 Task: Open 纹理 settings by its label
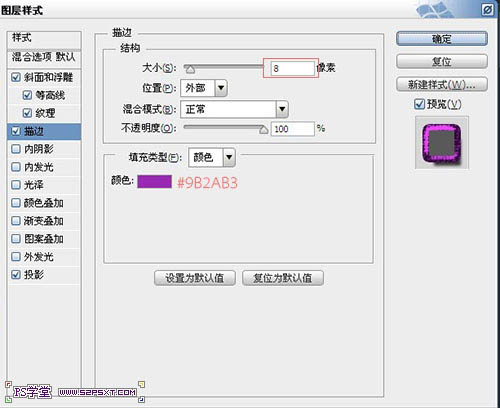pos(45,113)
